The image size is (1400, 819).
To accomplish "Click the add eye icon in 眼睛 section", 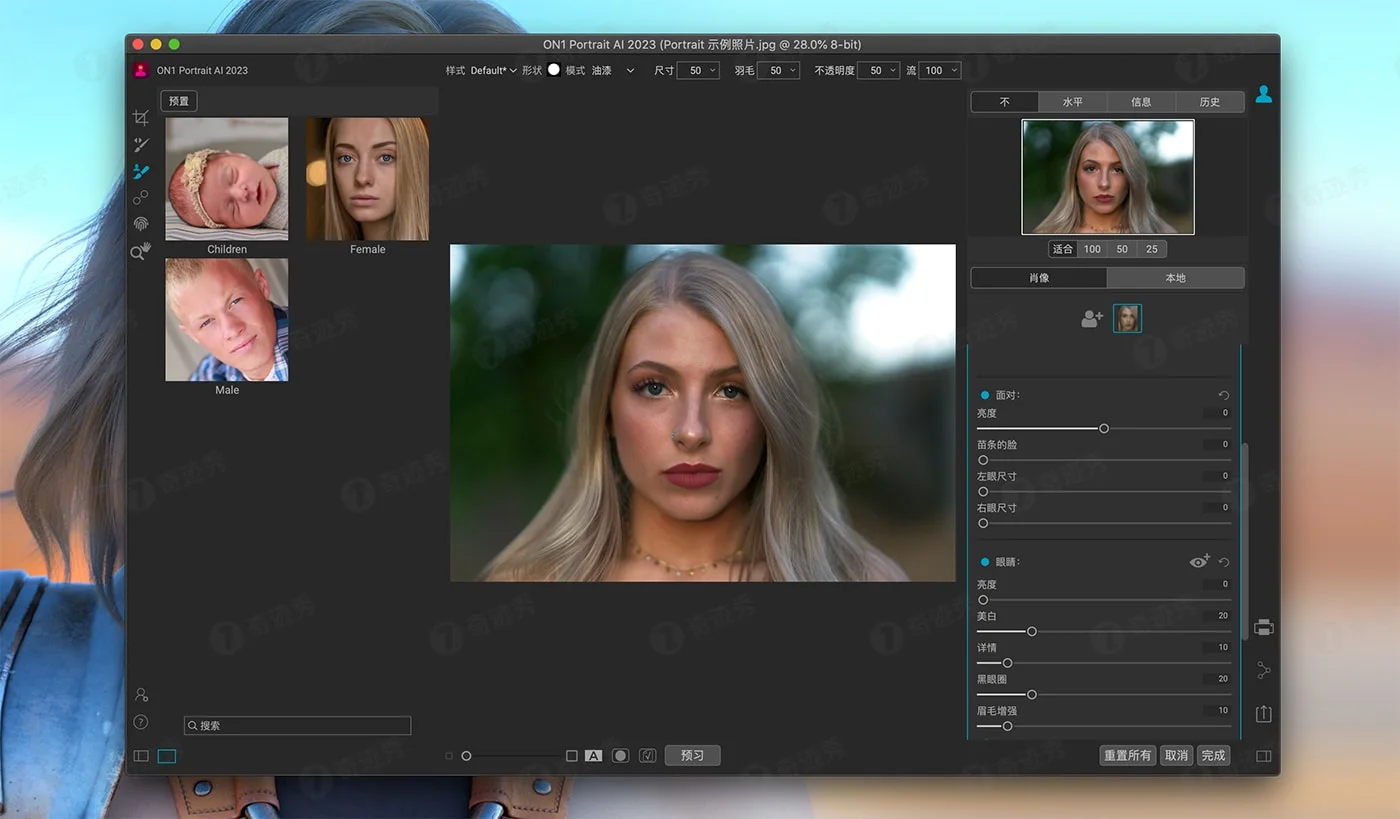I will (1199, 562).
